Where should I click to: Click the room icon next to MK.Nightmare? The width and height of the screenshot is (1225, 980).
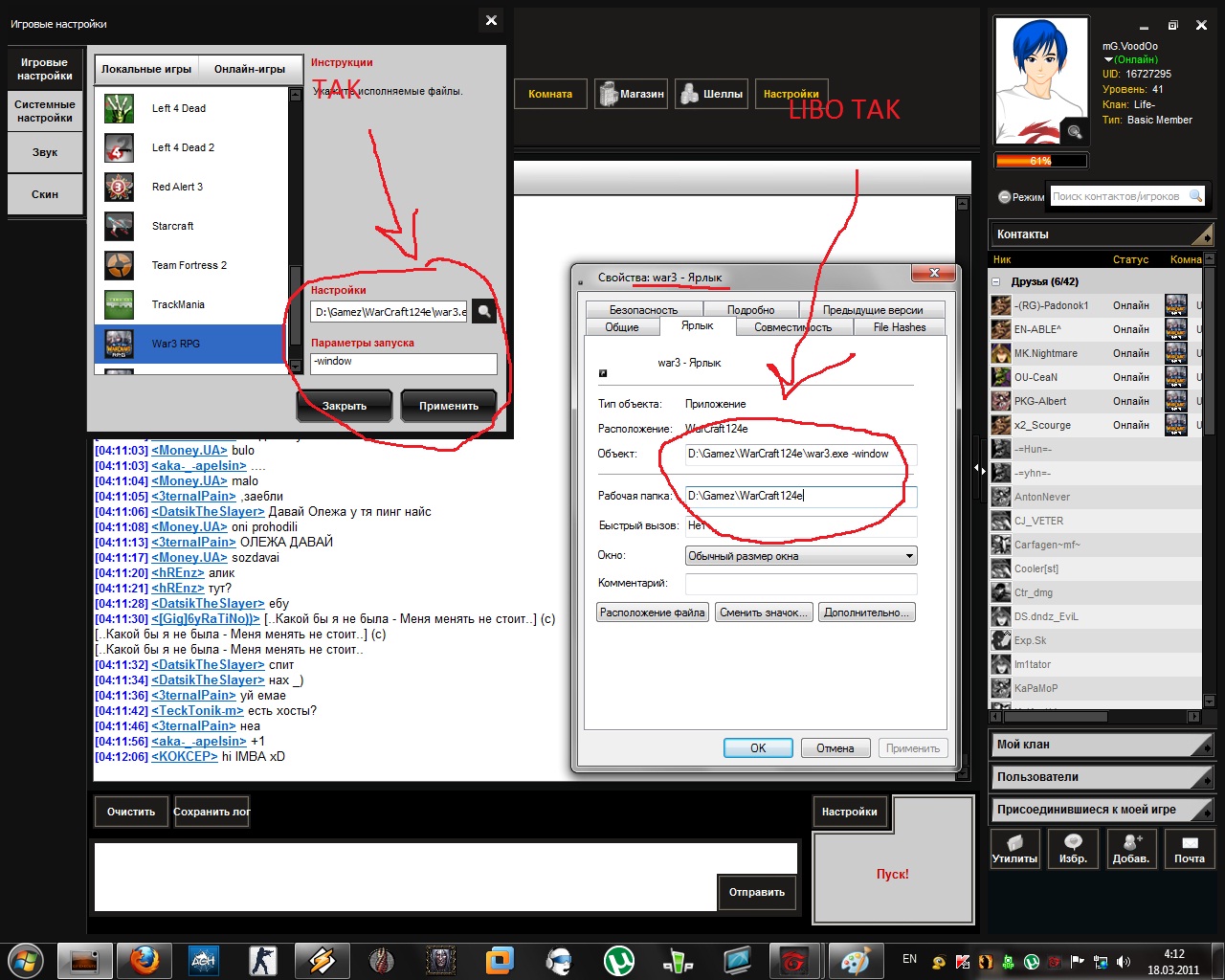tap(1175, 353)
